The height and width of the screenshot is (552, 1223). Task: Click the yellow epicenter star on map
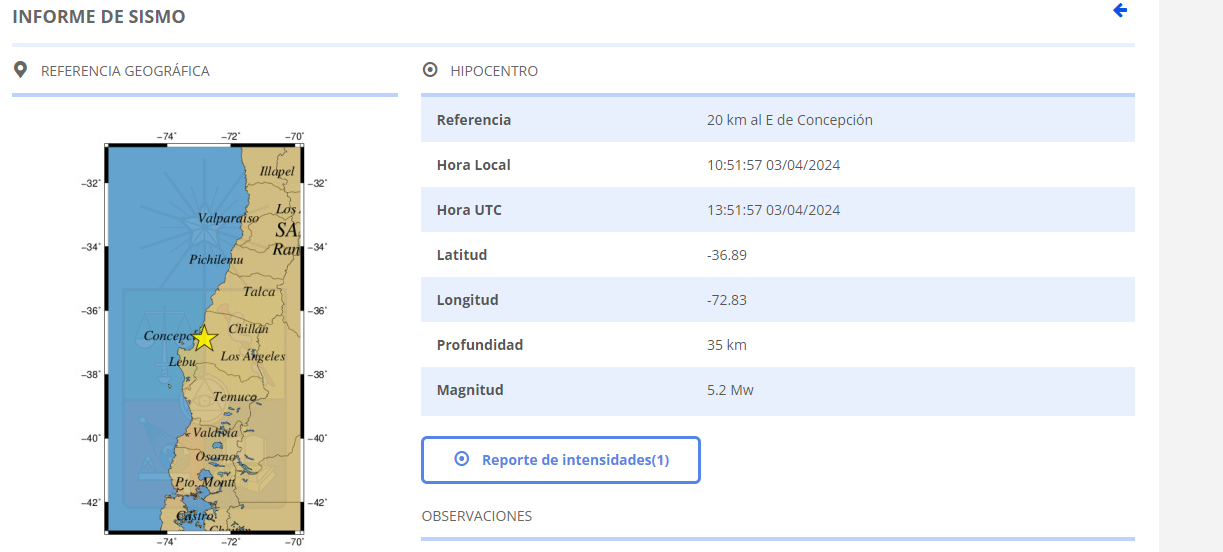point(204,338)
